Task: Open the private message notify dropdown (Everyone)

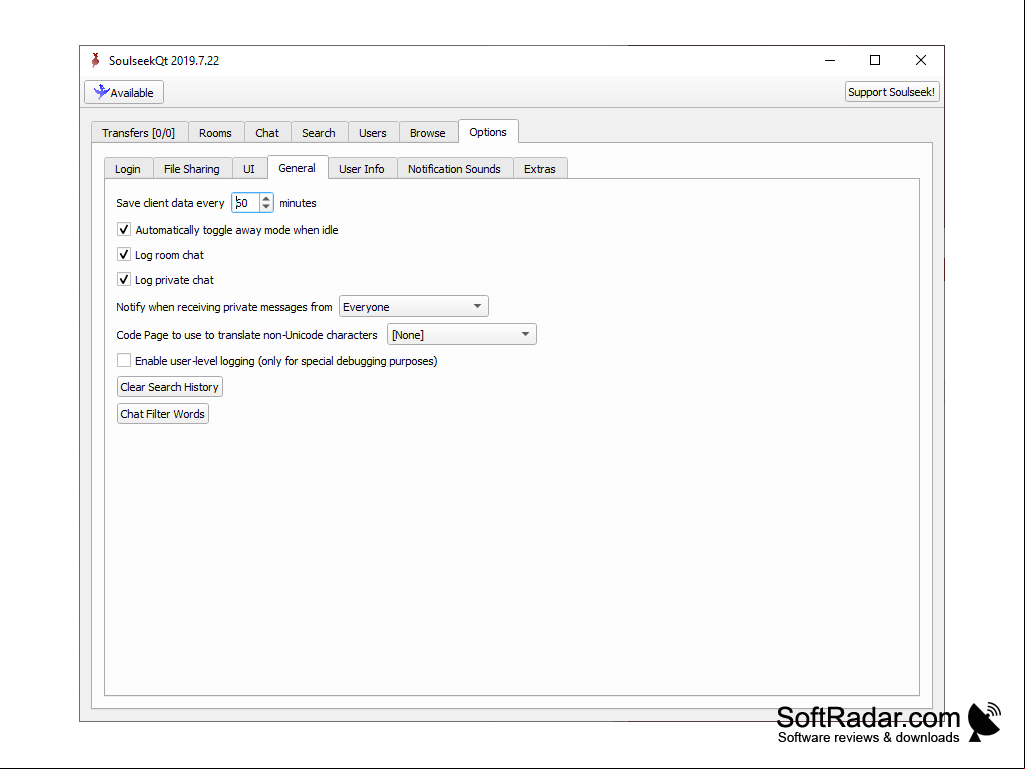Action: (413, 306)
